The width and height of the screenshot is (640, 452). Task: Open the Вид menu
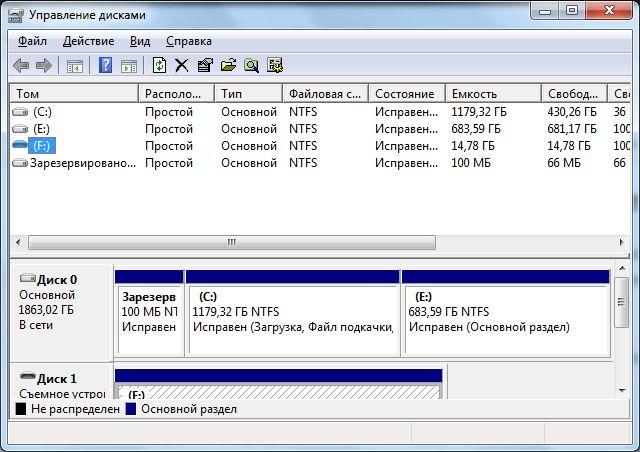coord(140,41)
